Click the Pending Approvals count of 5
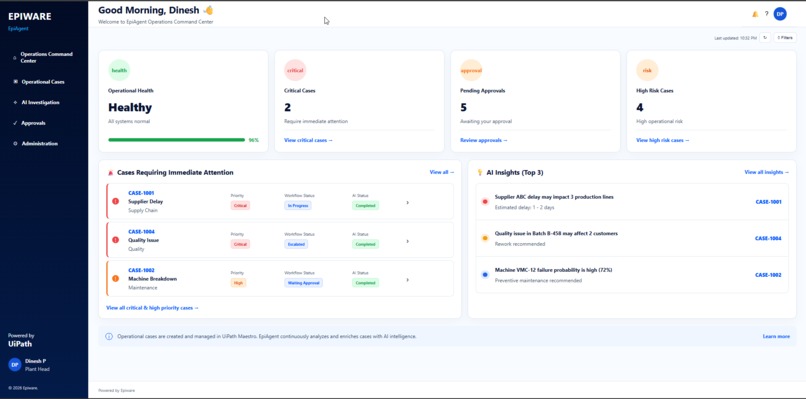 [x=463, y=107]
